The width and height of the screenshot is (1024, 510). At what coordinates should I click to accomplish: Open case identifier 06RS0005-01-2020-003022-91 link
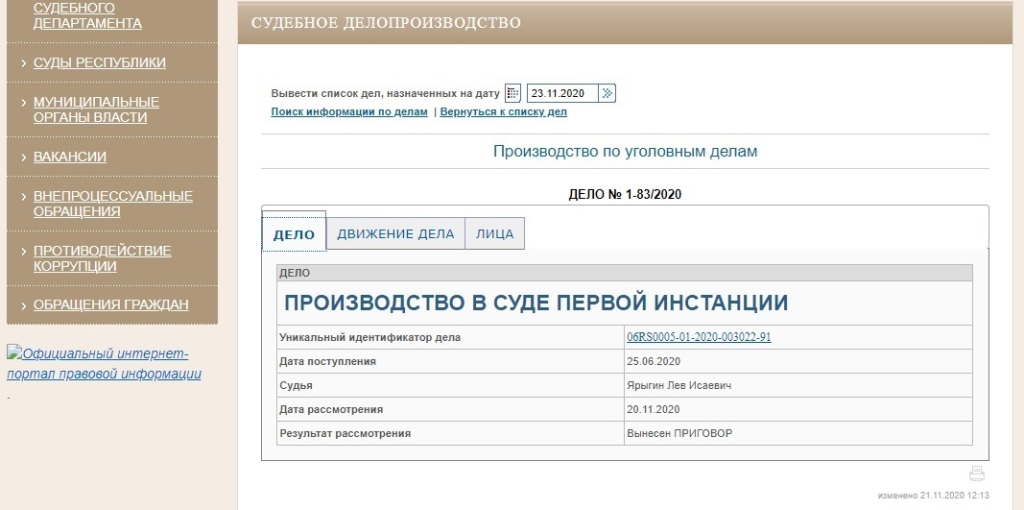coord(698,337)
